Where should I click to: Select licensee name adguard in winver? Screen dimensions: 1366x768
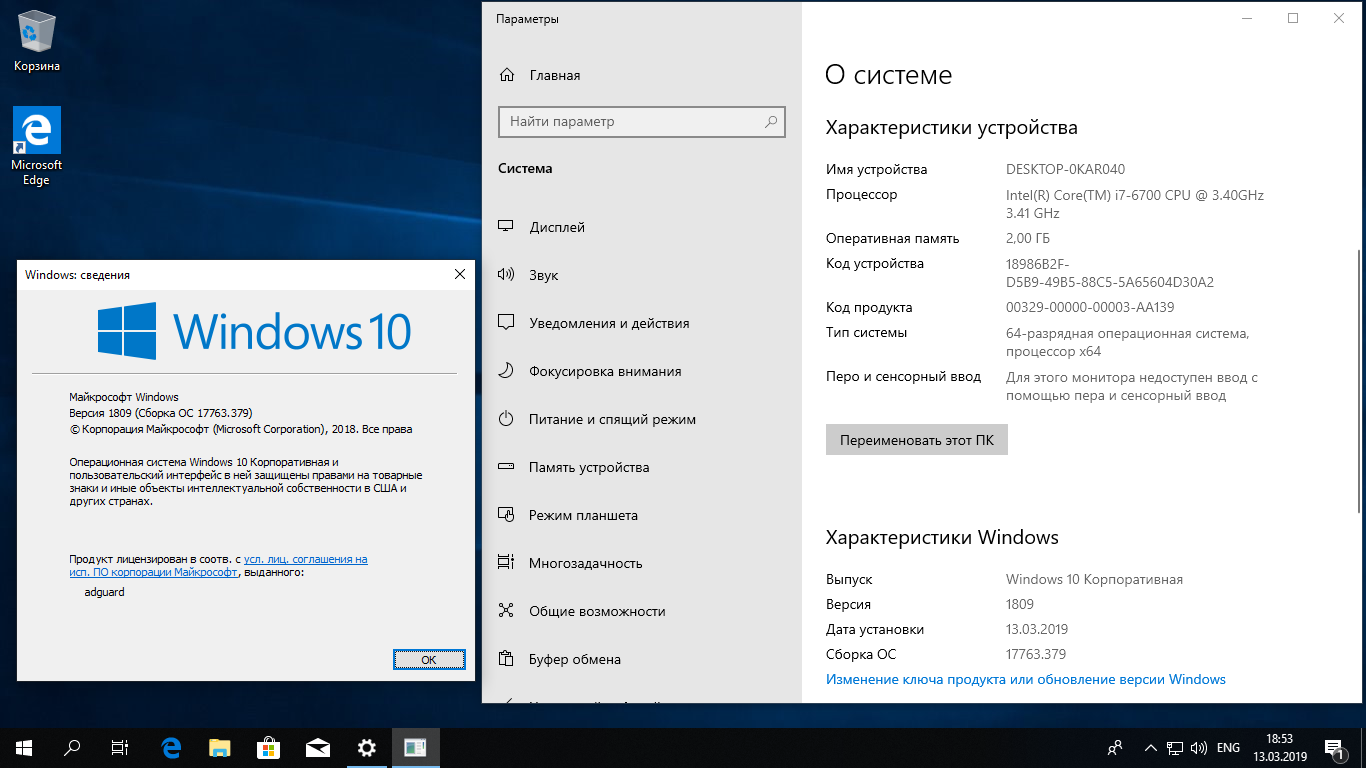pos(105,592)
